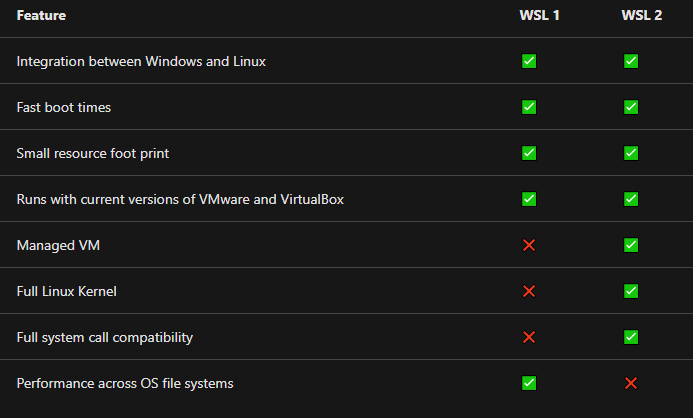Viewport: 693px width, 418px height.
Task: Click WSL 2 checkmark for Full system call compatibility
Action: coord(631,337)
